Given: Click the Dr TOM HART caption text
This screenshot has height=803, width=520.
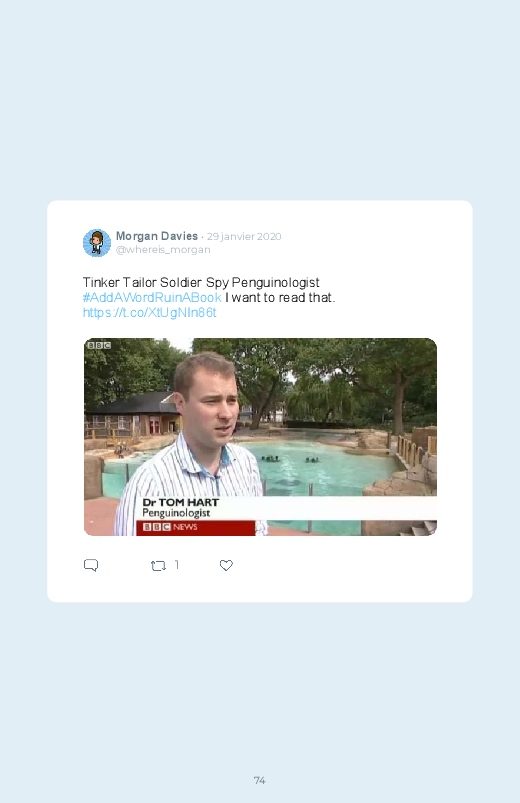Looking at the screenshot, I should tap(180, 502).
